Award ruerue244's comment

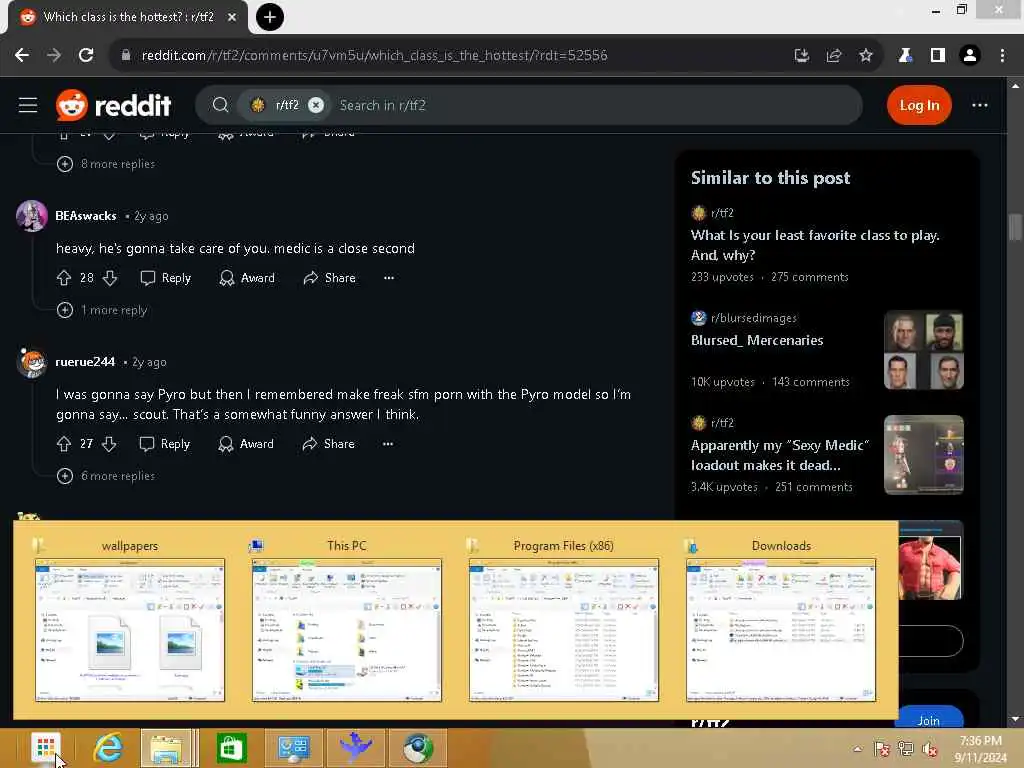(x=246, y=444)
